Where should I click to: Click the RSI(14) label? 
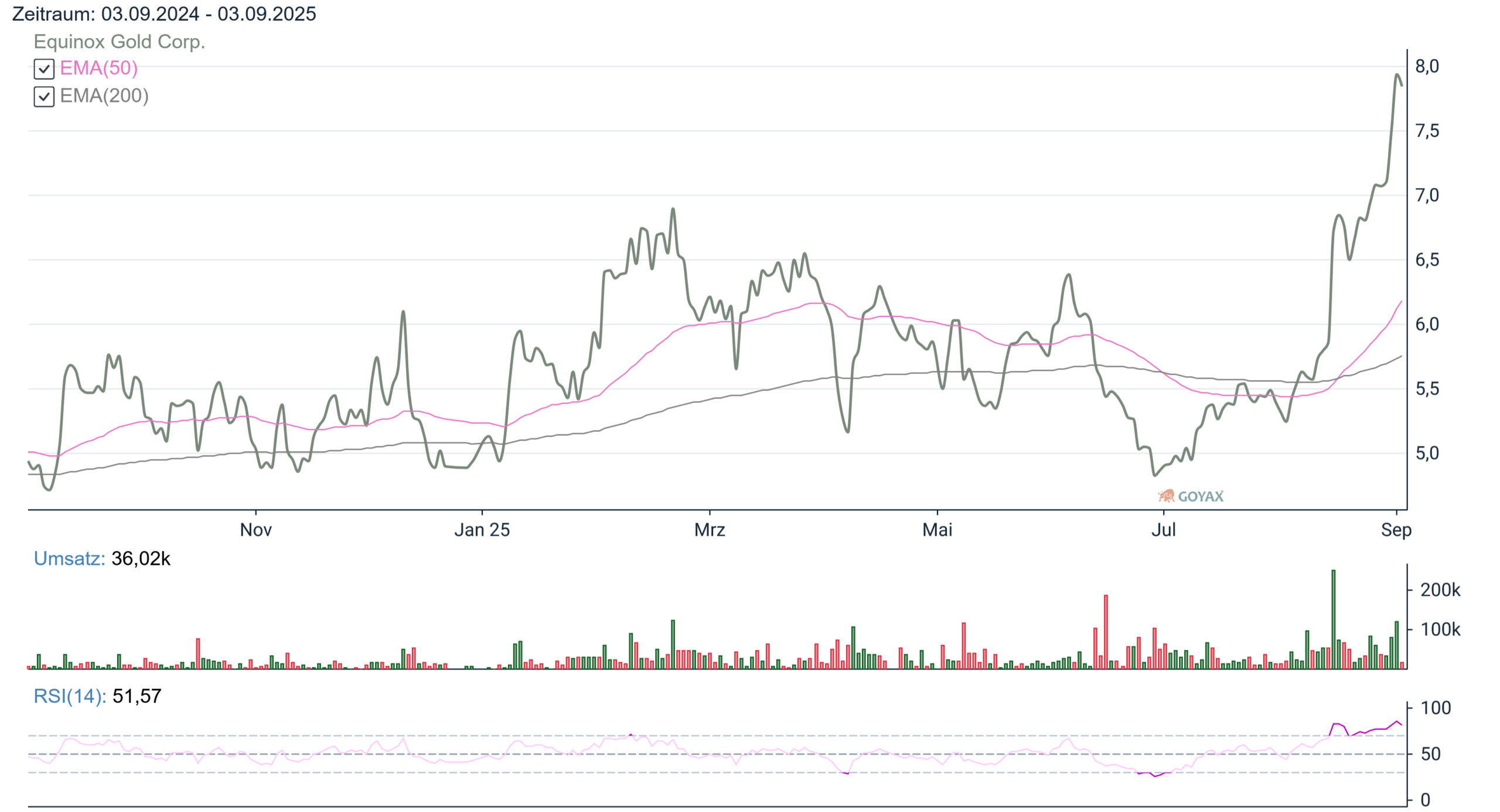[x=70, y=696]
